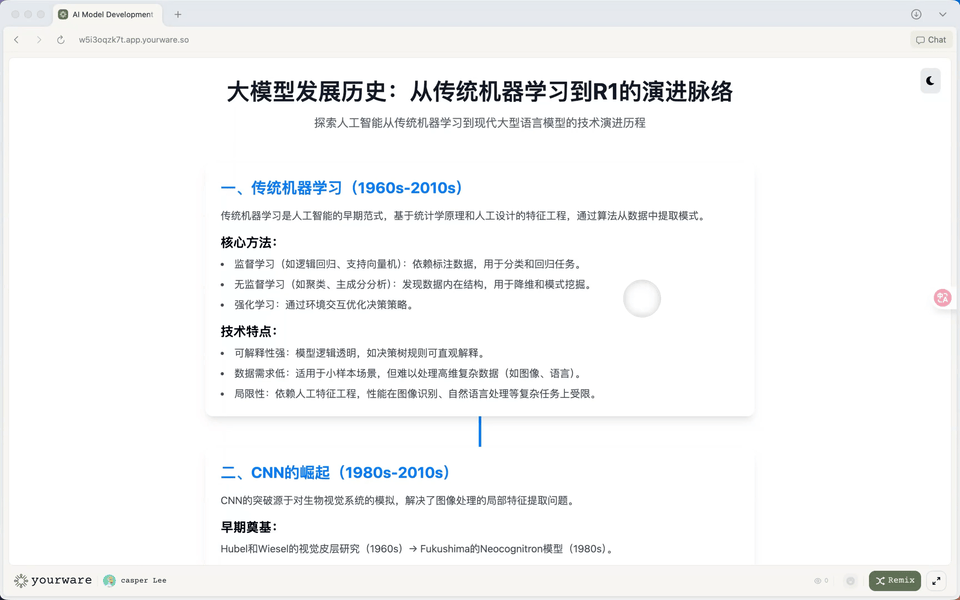
Task: Click the 数据需求低 bullet line
Action: click(408, 373)
